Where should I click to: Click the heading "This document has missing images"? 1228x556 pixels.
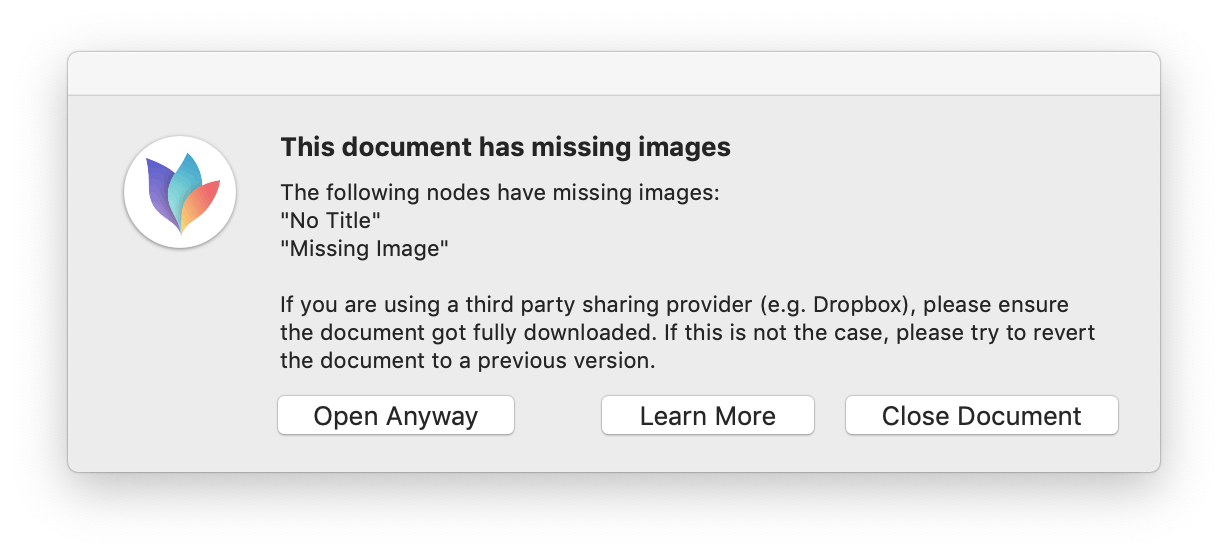505,147
